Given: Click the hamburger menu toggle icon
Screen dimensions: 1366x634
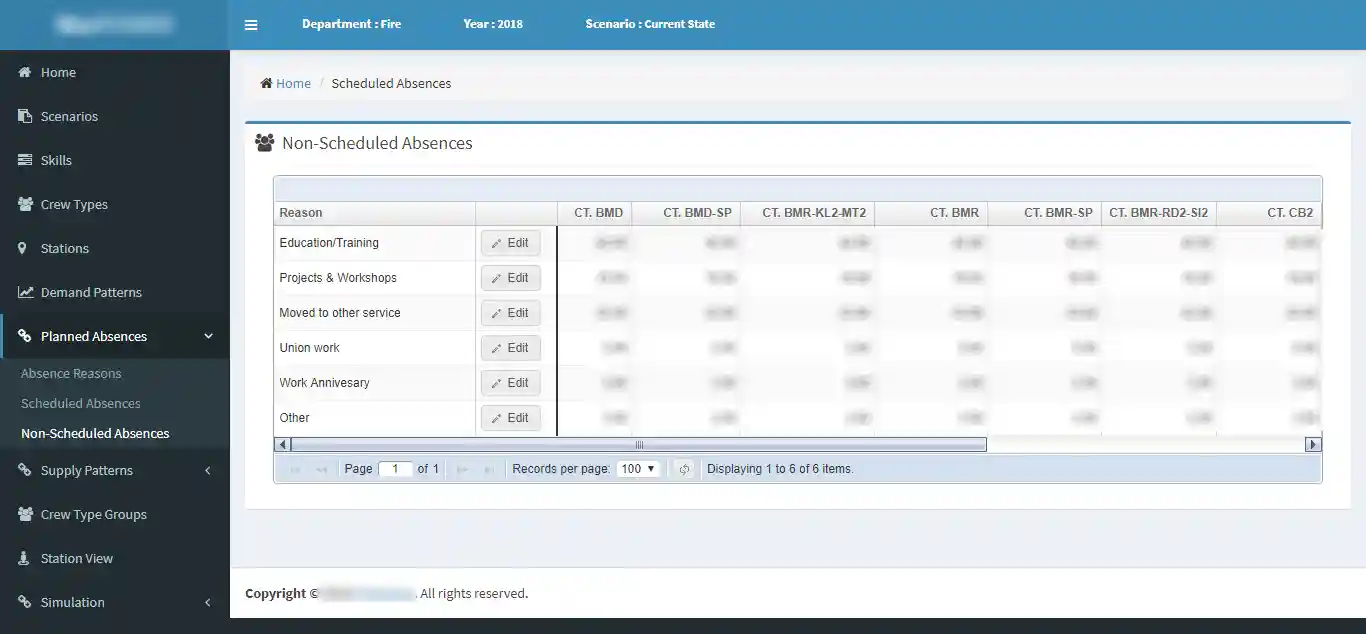Looking at the screenshot, I should [x=251, y=25].
